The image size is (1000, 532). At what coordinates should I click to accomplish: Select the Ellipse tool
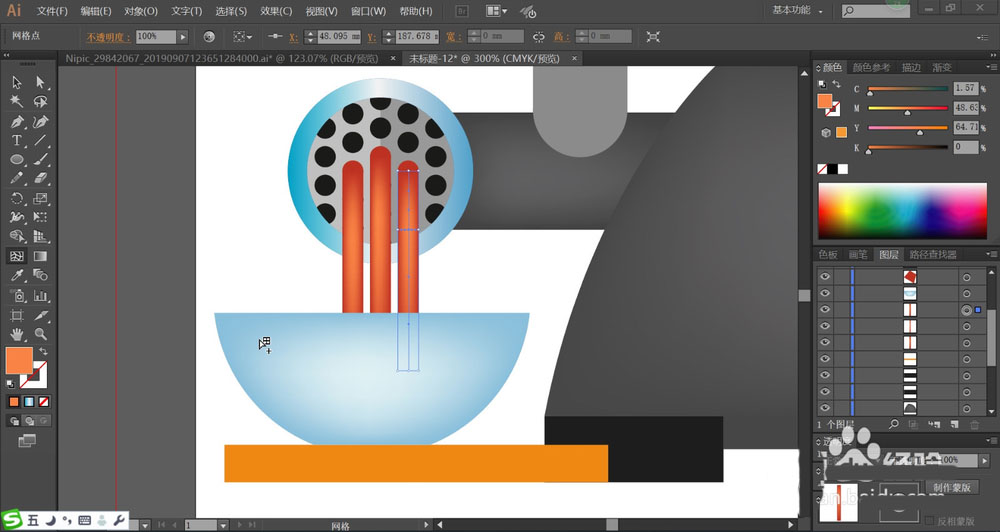tap(17, 159)
